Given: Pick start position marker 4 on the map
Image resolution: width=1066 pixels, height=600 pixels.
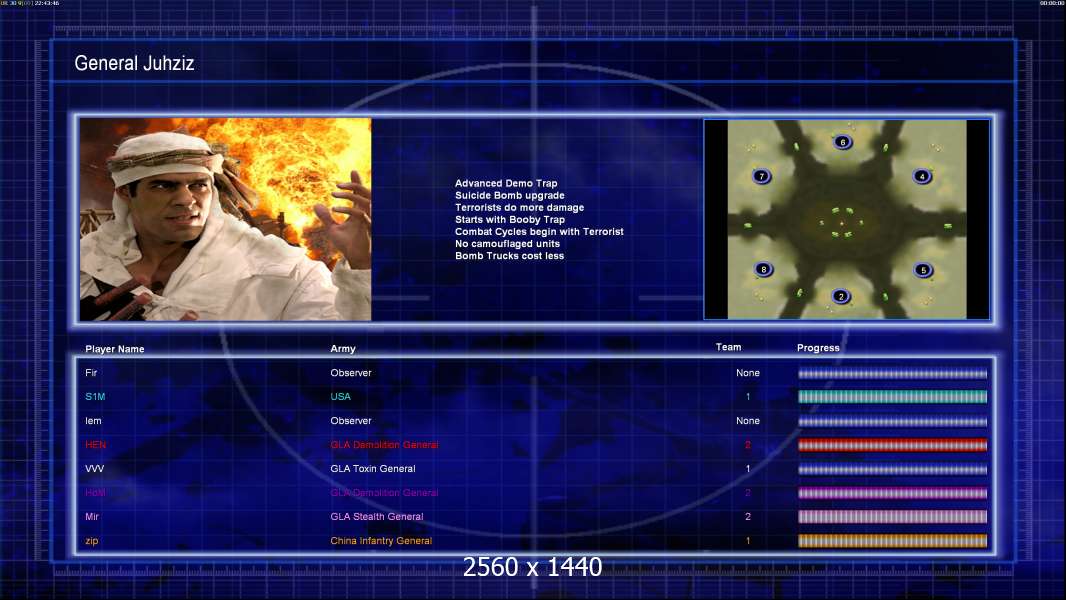Looking at the screenshot, I should [x=922, y=176].
